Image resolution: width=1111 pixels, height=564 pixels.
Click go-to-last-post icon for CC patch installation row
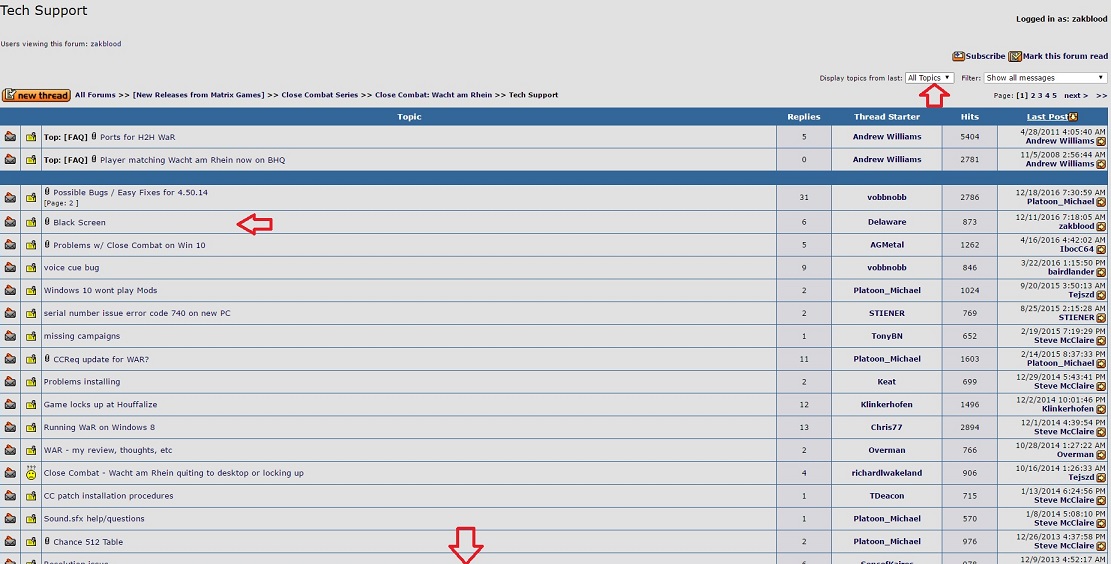tap(1101, 500)
